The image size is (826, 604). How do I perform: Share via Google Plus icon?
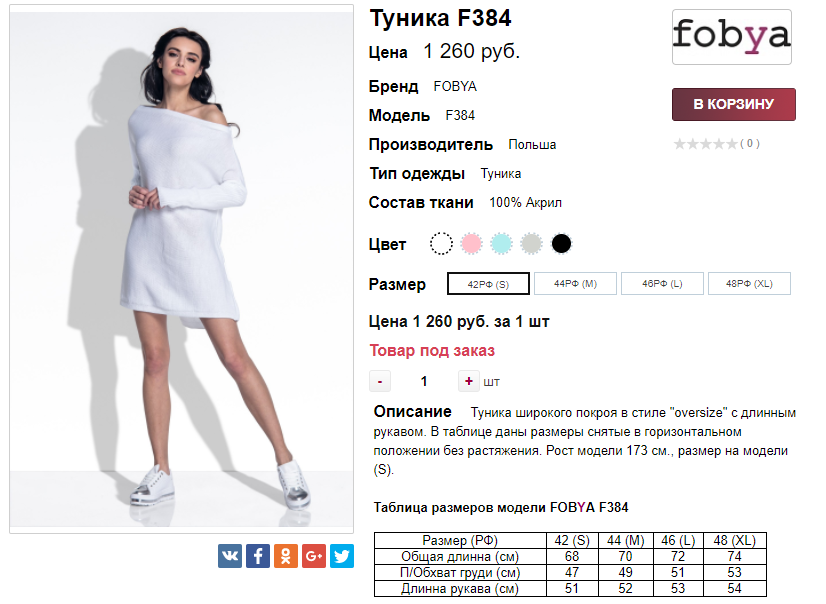coord(314,556)
